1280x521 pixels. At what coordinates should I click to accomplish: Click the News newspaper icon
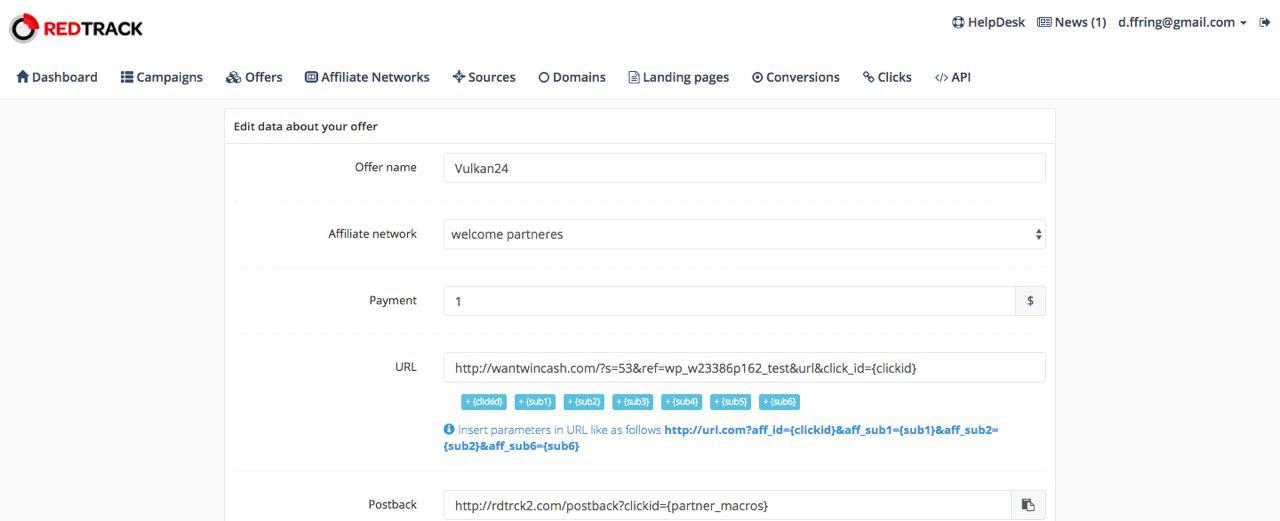click(1044, 22)
